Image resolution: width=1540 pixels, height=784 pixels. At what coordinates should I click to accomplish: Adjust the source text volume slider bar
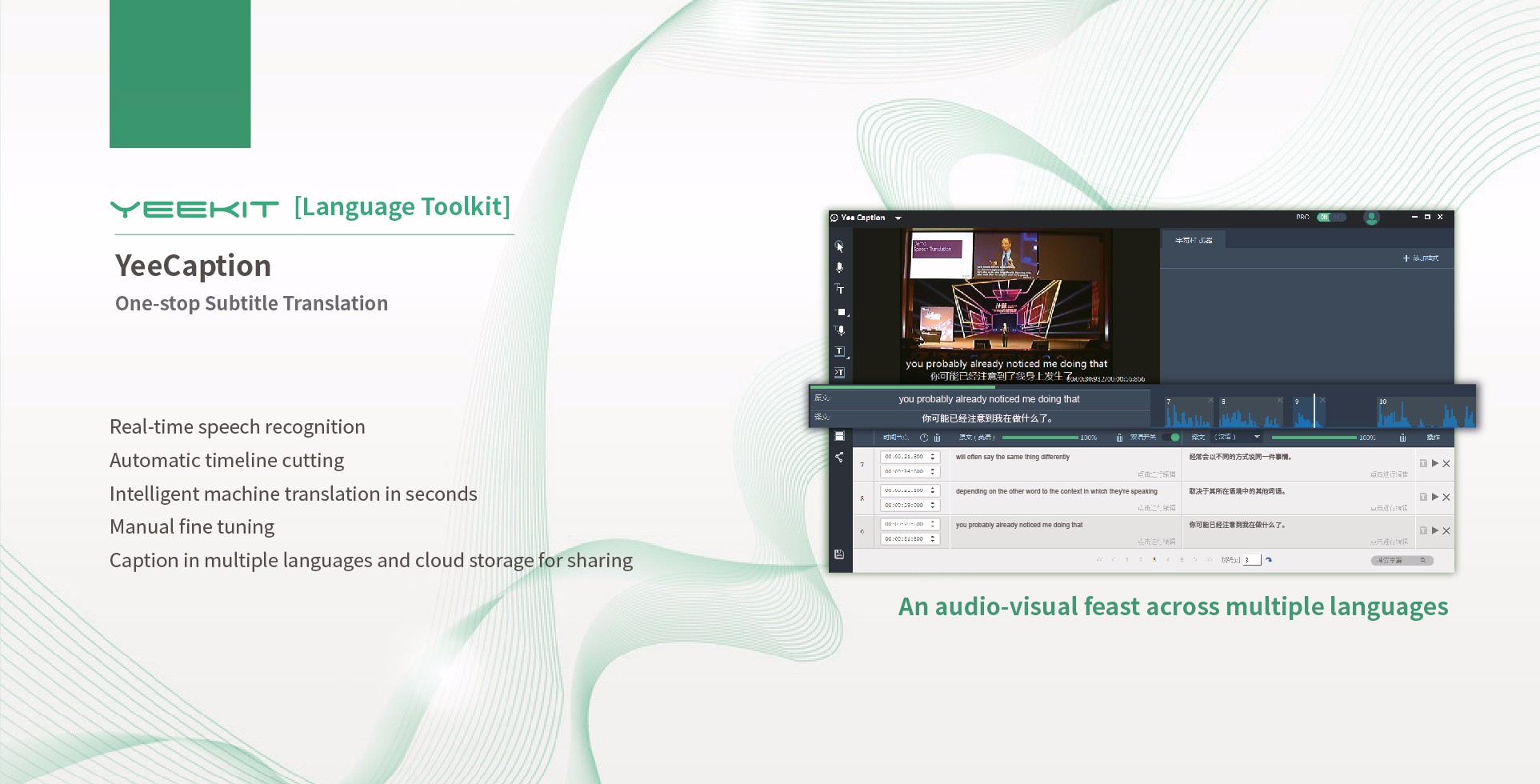pos(1040,438)
